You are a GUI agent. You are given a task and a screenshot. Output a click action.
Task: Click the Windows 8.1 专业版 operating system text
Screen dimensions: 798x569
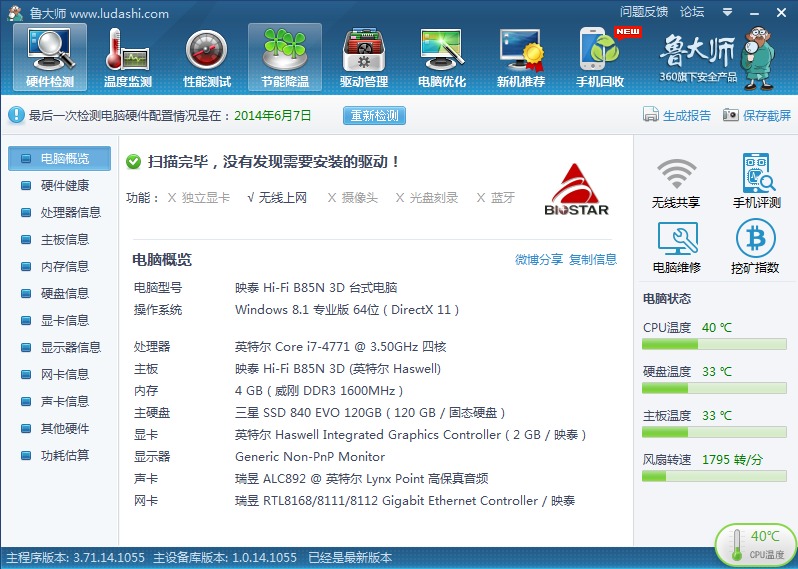[x=347, y=309]
